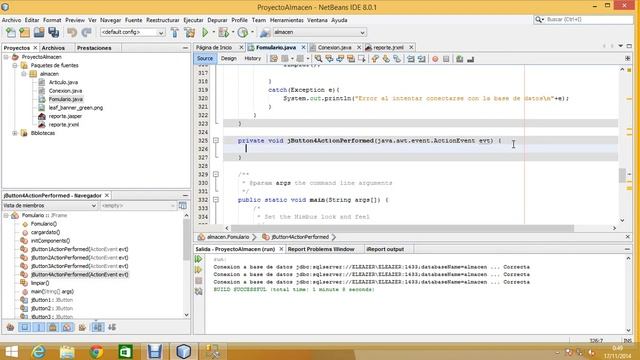Run the project with green play icon

205,32
